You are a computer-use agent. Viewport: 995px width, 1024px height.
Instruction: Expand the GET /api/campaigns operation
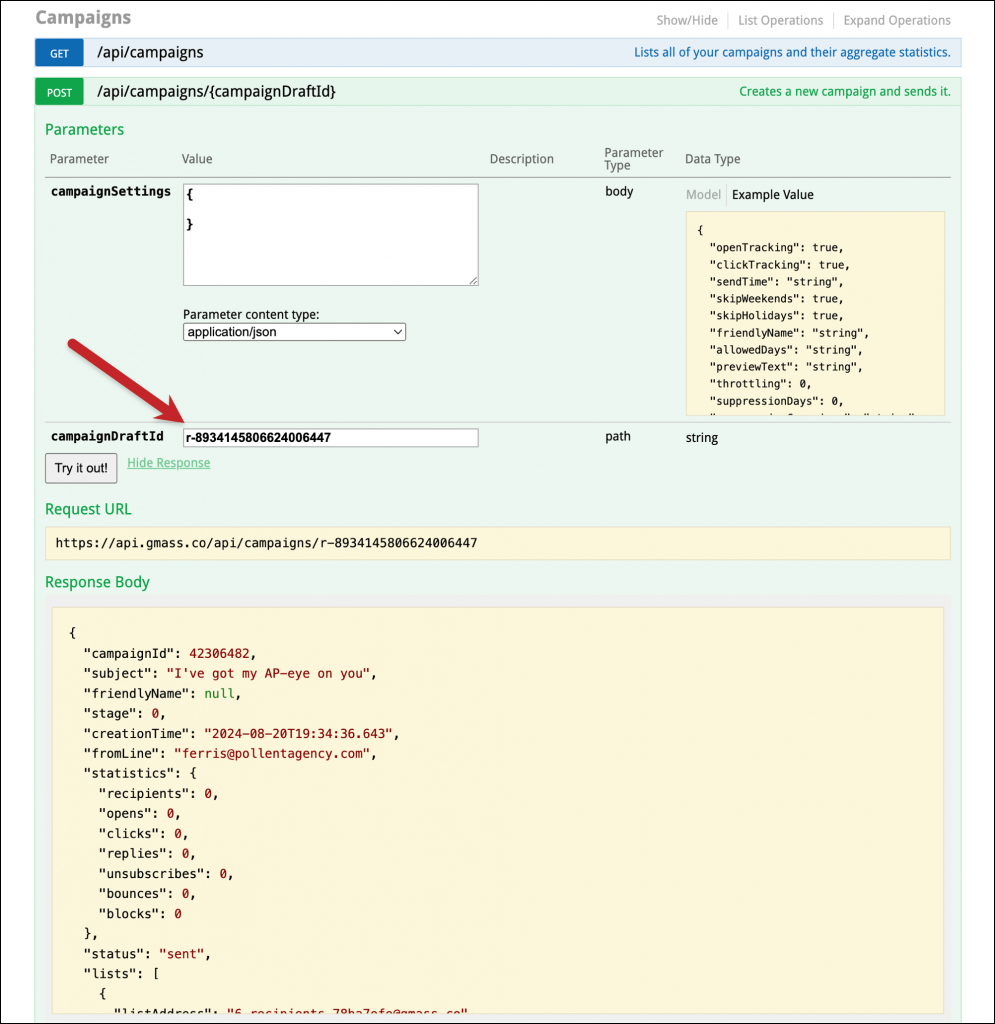point(150,52)
